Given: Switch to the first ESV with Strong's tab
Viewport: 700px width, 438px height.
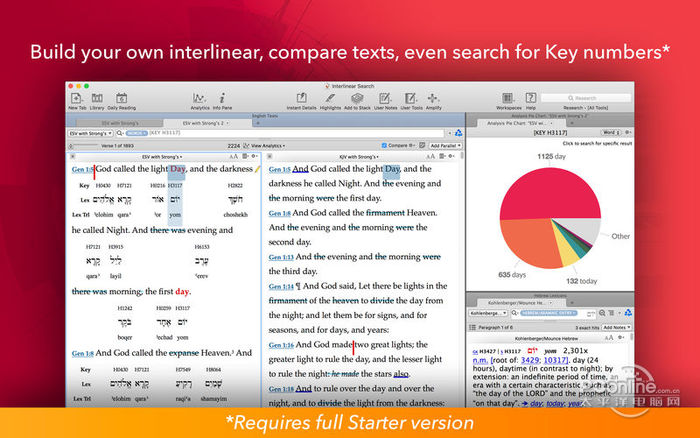Looking at the screenshot, I should [x=119, y=123].
